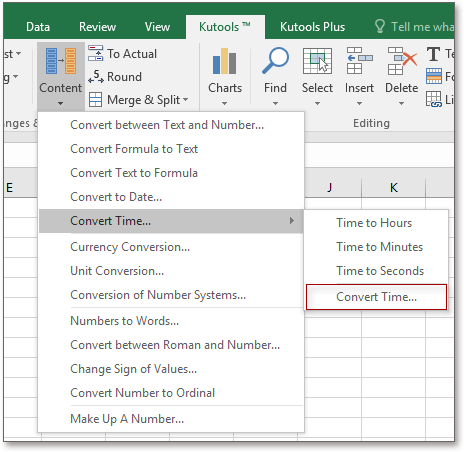This screenshot has height=452, width=464.
Task: Click the lightbulb Tell me icon
Action: click(380, 26)
